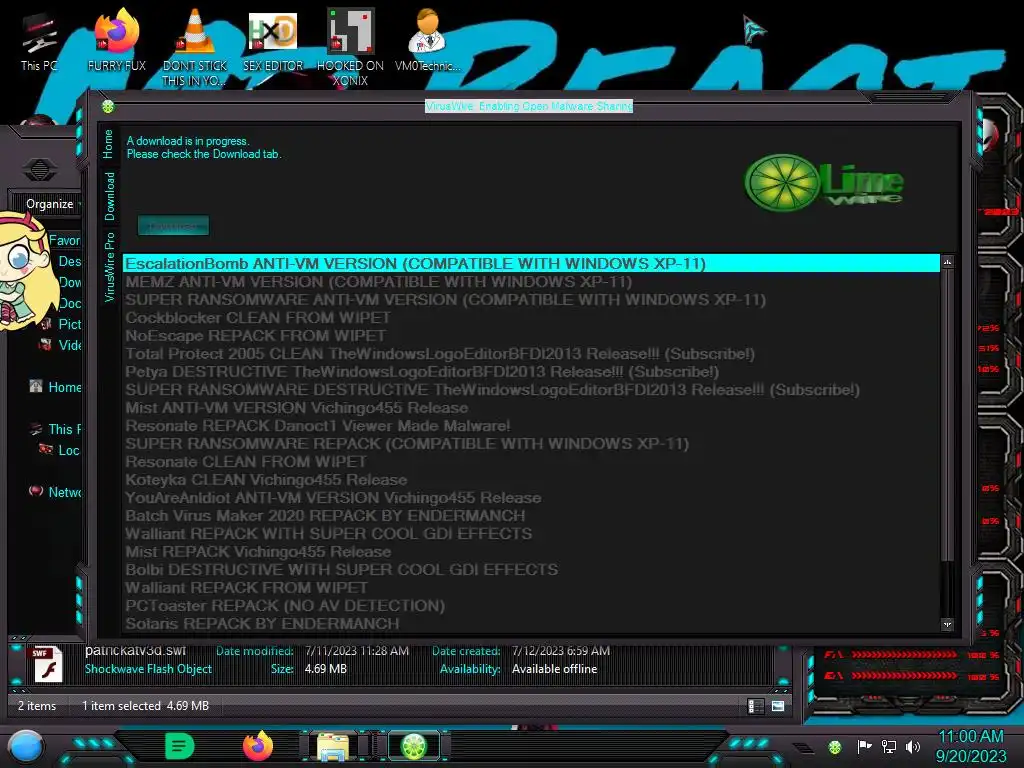Select PCToaster REPACK entry
This screenshot has height=768, width=1024.
click(531, 606)
